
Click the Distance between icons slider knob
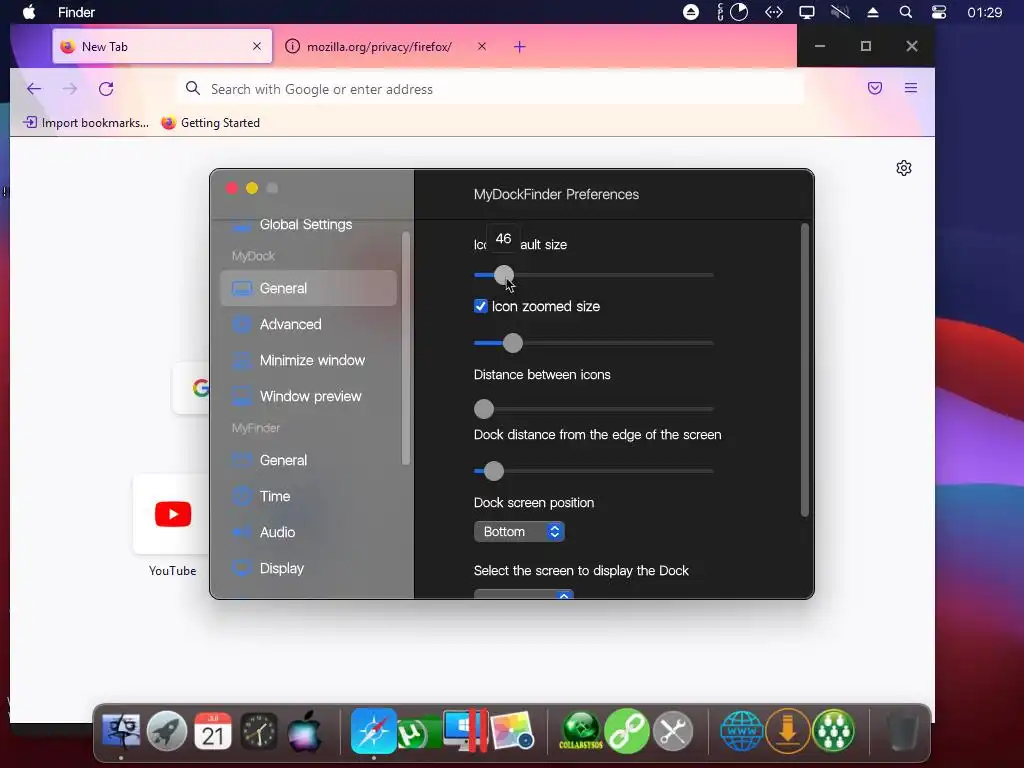click(484, 409)
